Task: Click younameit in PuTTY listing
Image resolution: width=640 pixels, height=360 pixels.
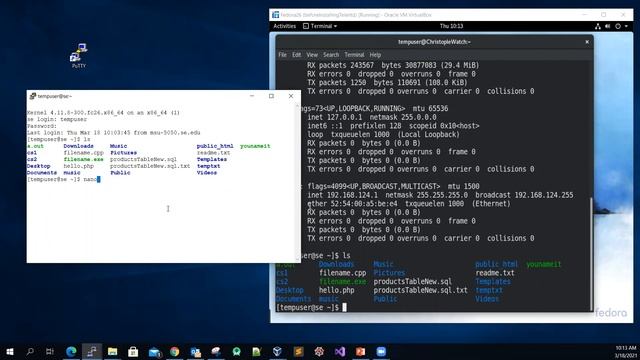Action: tap(255, 146)
